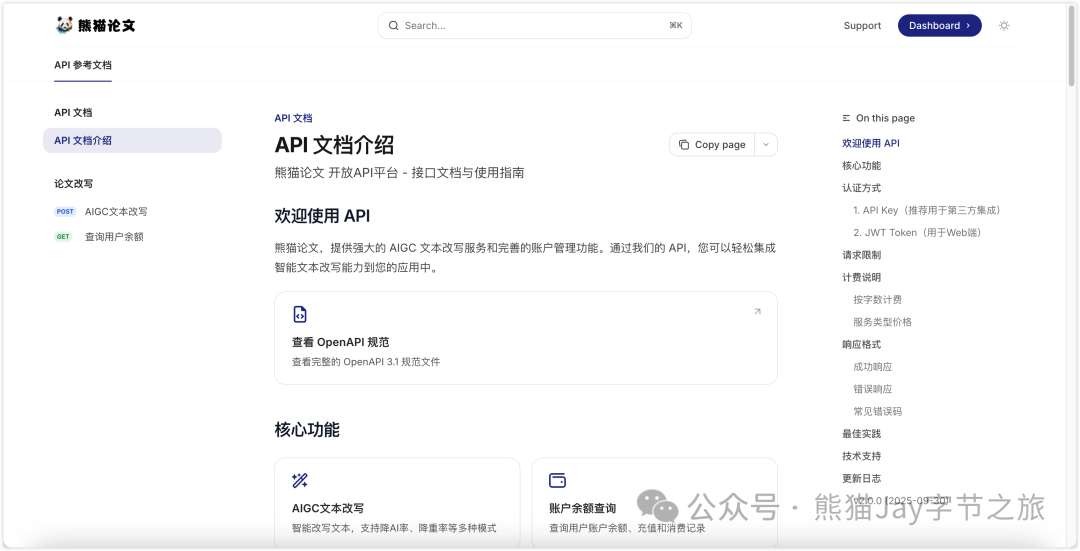Open the AIGC文本改写 feature card
Image resolution: width=1080 pixels, height=551 pixels.
click(397, 503)
